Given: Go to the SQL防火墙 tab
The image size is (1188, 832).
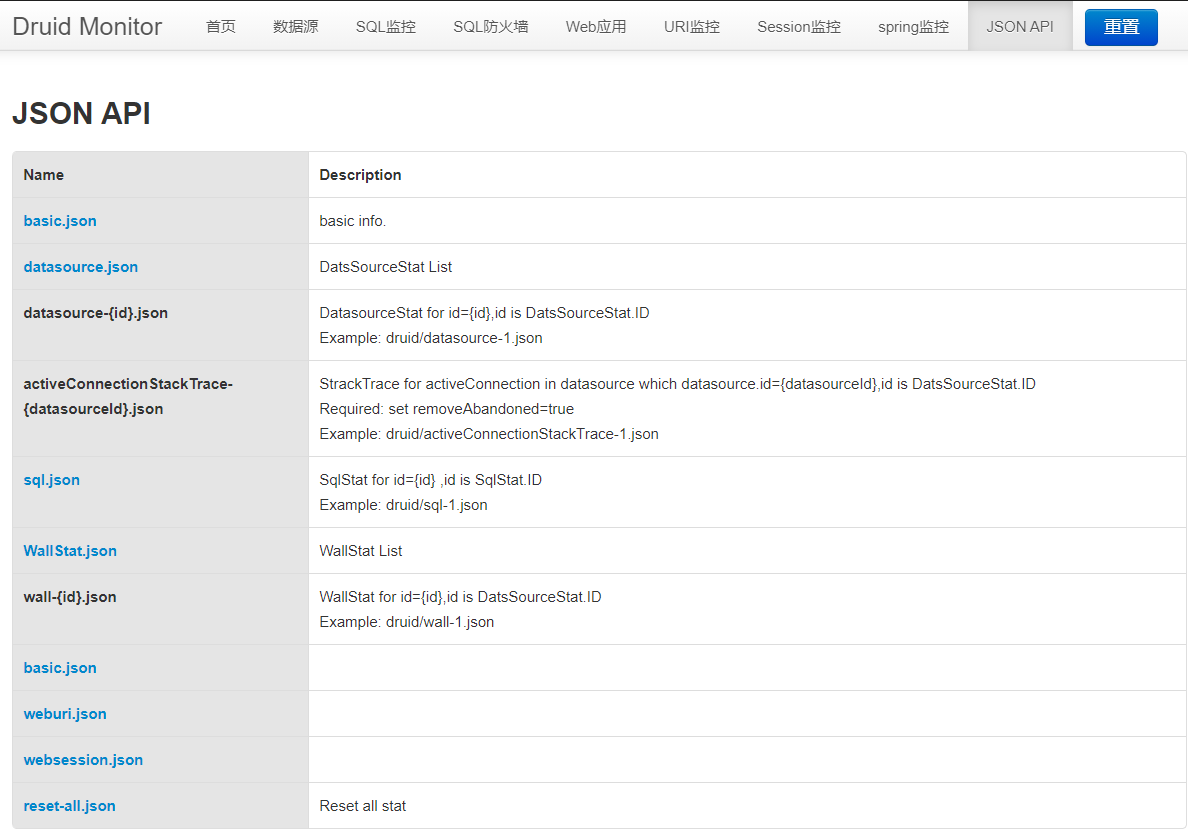Looking at the screenshot, I should (491, 27).
